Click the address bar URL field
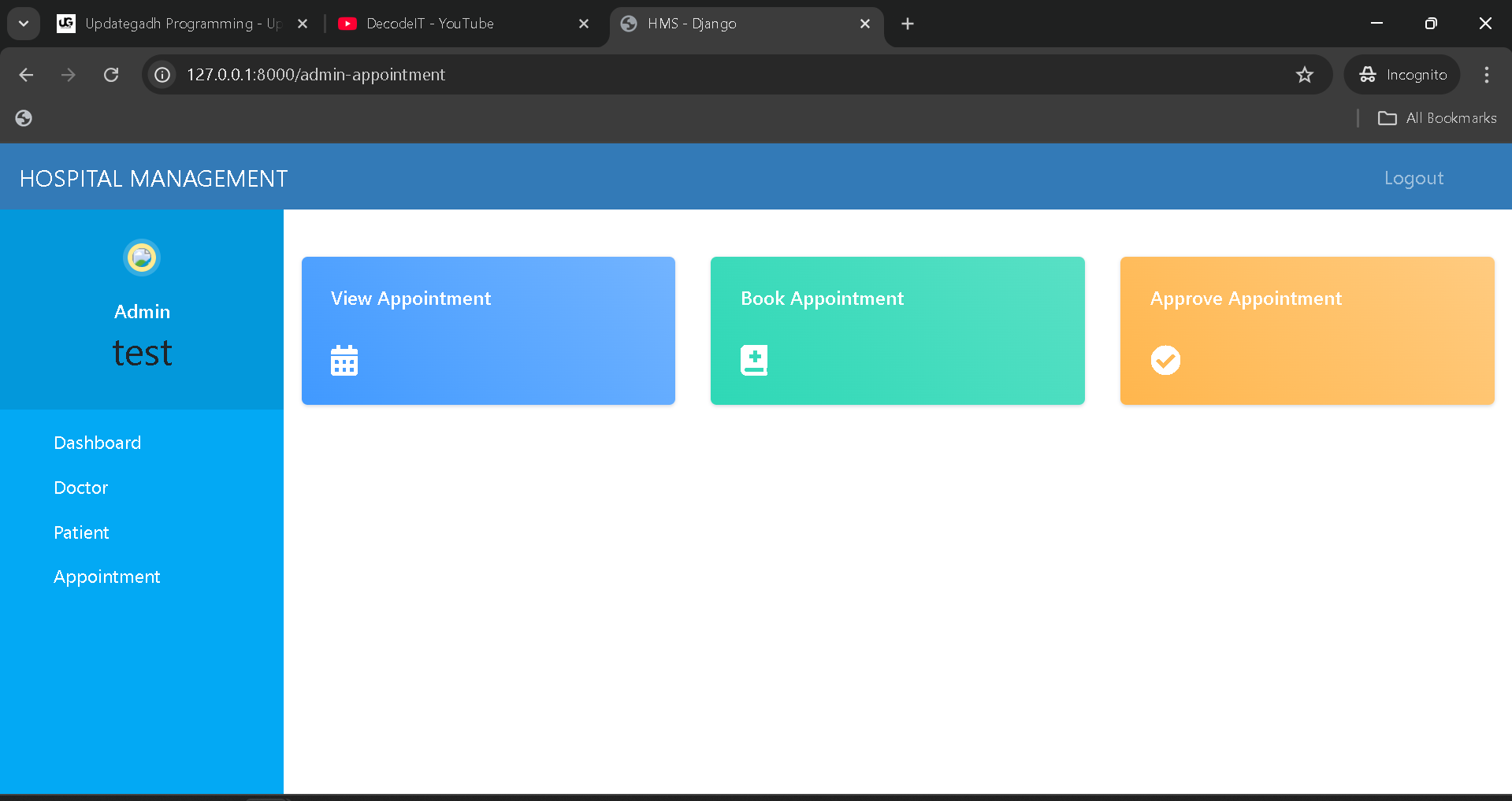The height and width of the screenshot is (801, 1512). tap(709, 75)
